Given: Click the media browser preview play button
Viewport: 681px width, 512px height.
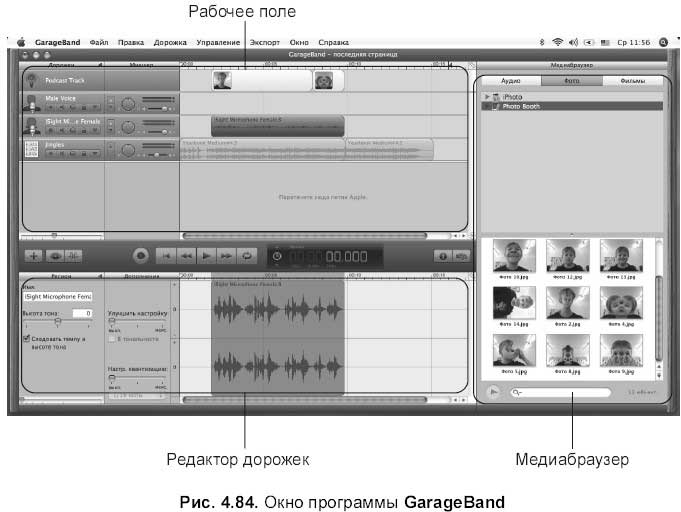Looking at the screenshot, I should click(493, 392).
